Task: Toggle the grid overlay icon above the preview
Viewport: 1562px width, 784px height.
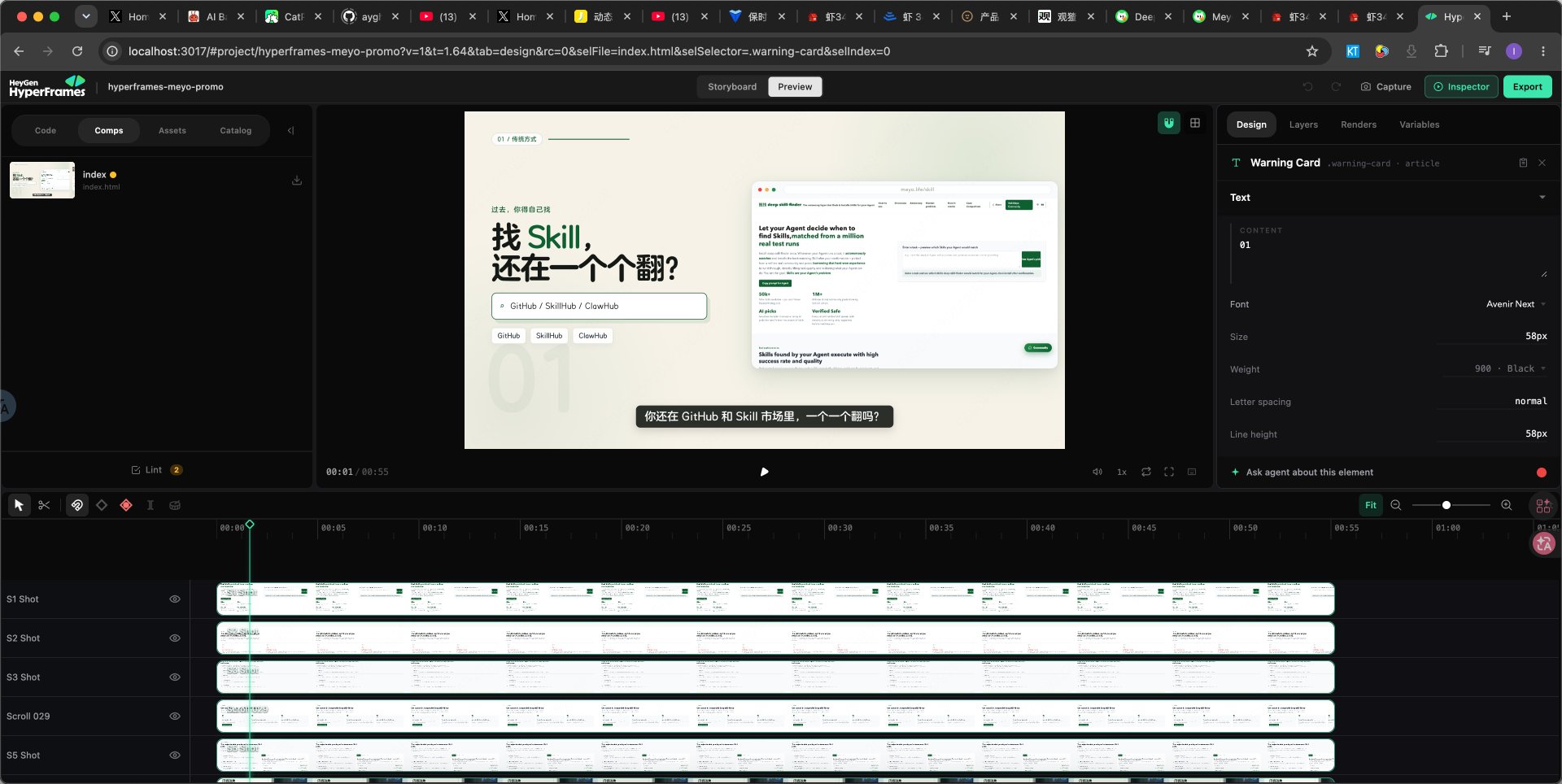Action: pyautogui.click(x=1195, y=123)
